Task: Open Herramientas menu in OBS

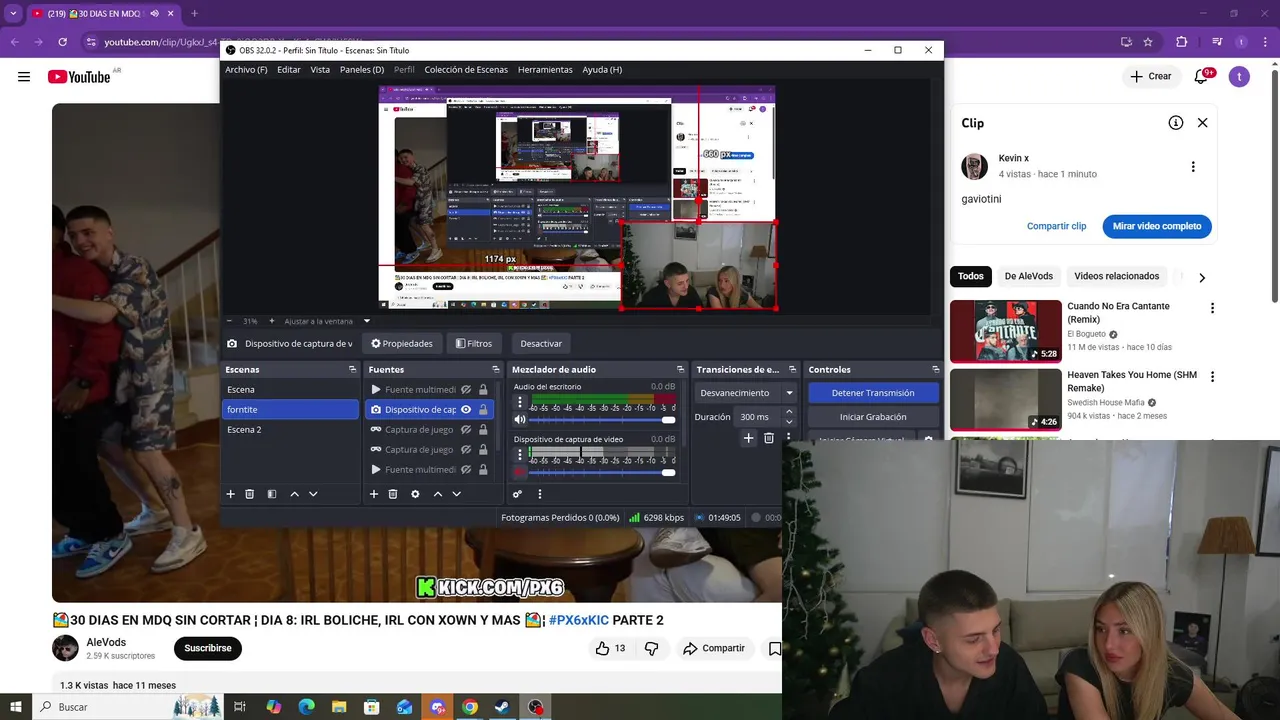Action: click(x=545, y=70)
